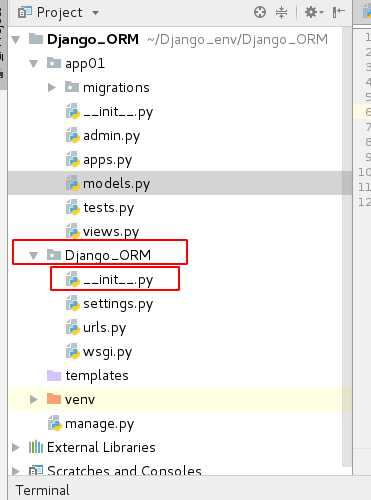Image resolution: width=371 pixels, height=500 pixels.
Task: Click the apps.py file icon
Action: [x=72, y=159]
